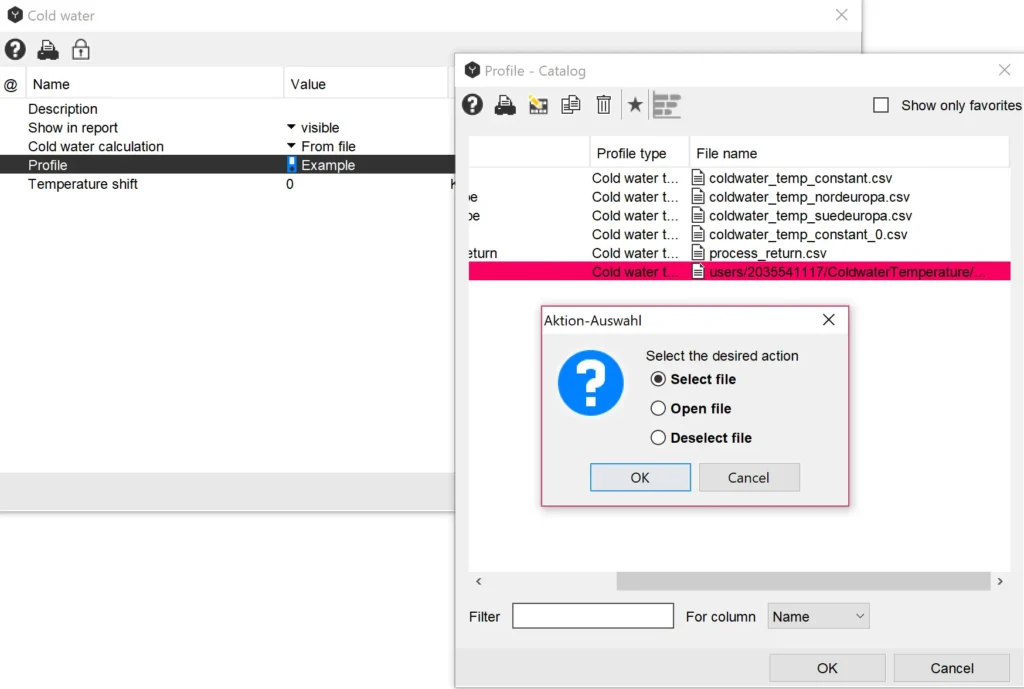The image size is (1024, 689).
Task: Choose the Open file radio option
Action: click(x=658, y=408)
